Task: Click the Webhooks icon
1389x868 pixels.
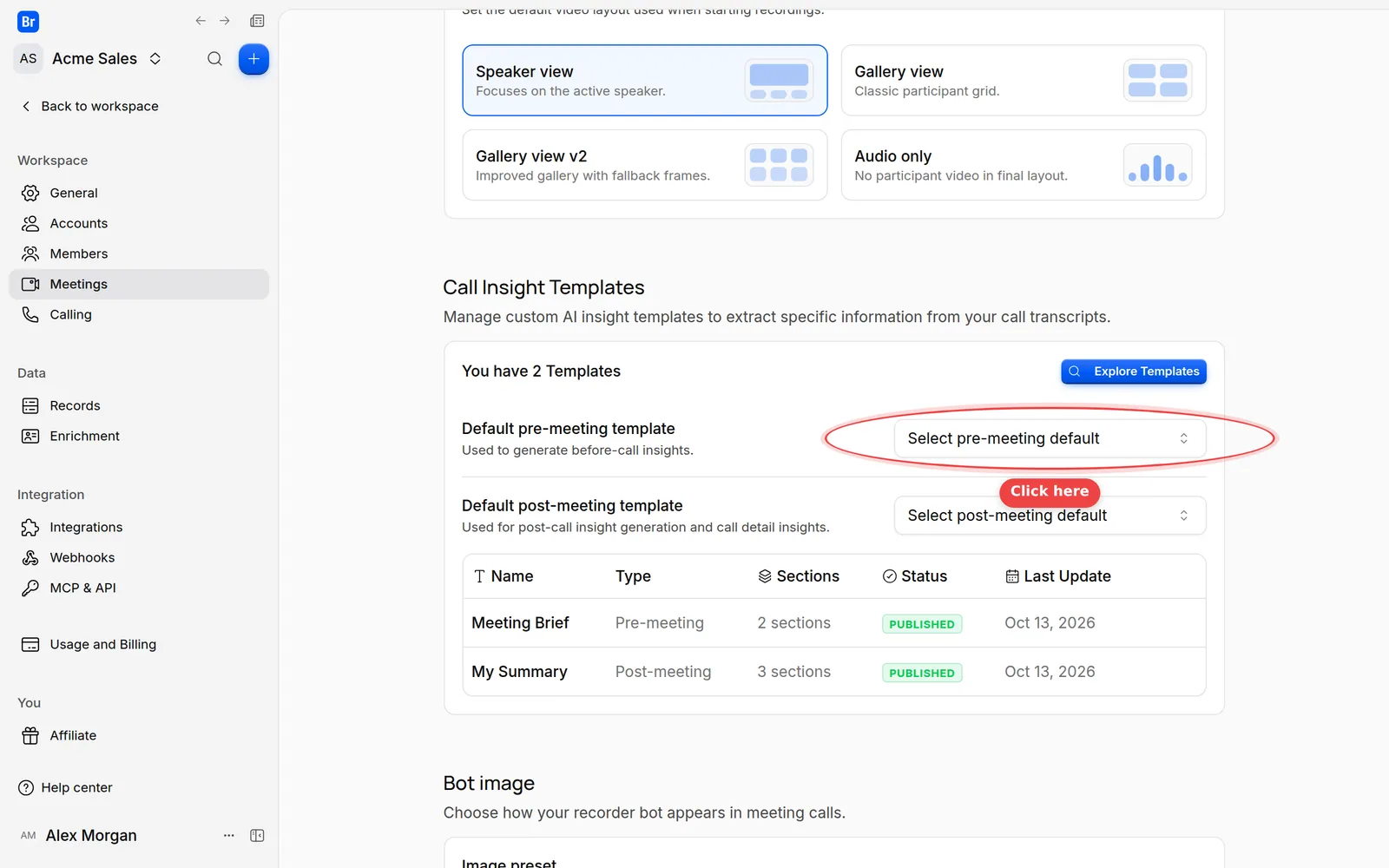Action: point(30,557)
